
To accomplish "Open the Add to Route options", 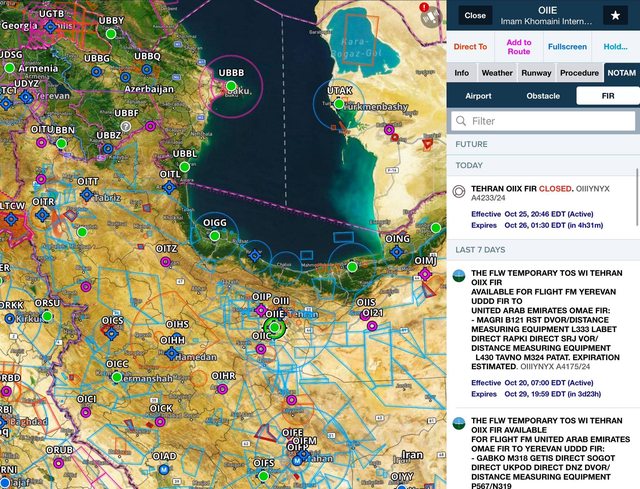I will pyautogui.click(x=519, y=46).
